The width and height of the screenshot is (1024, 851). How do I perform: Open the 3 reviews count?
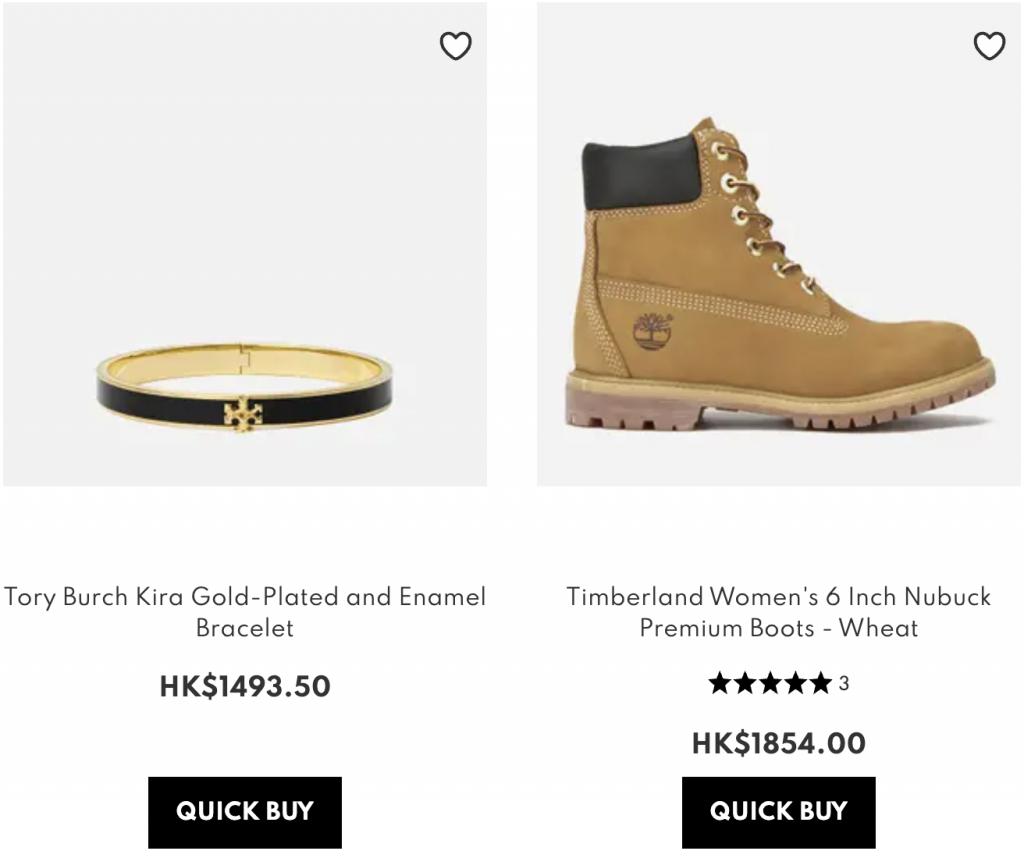coord(844,684)
